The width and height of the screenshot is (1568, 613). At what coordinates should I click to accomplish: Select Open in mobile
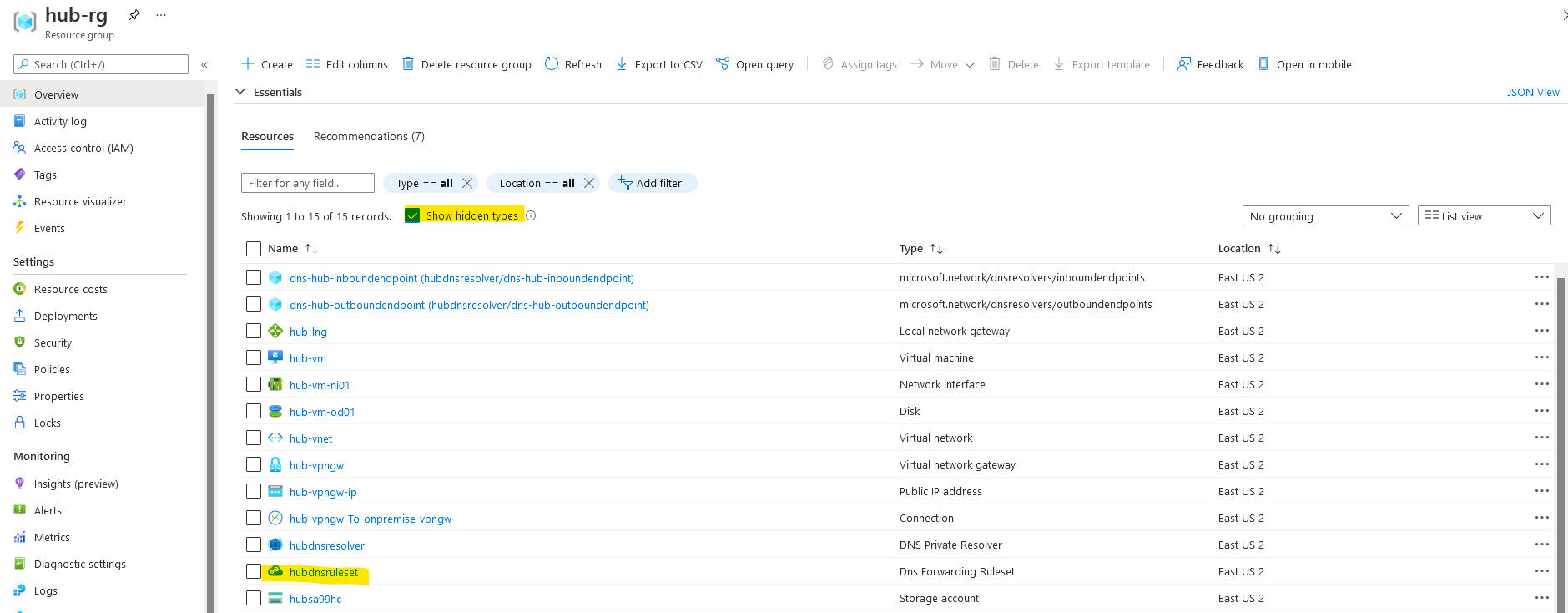(x=1304, y=64)
